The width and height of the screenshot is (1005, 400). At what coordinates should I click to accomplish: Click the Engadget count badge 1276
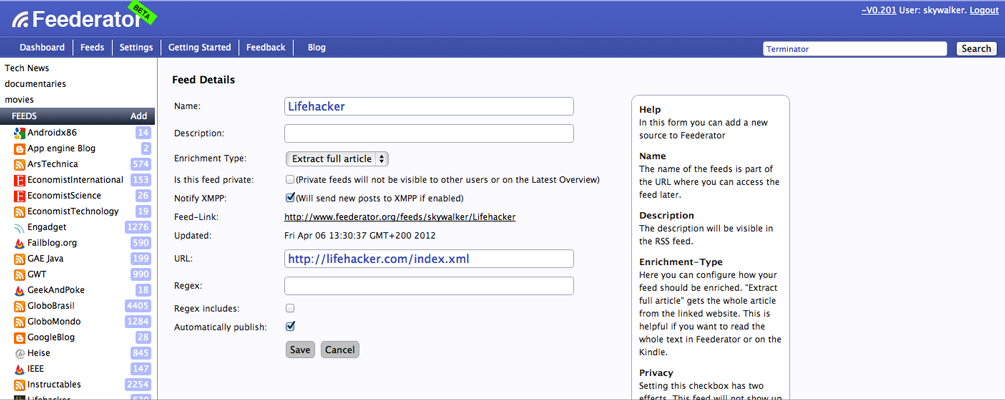[138, 228]
